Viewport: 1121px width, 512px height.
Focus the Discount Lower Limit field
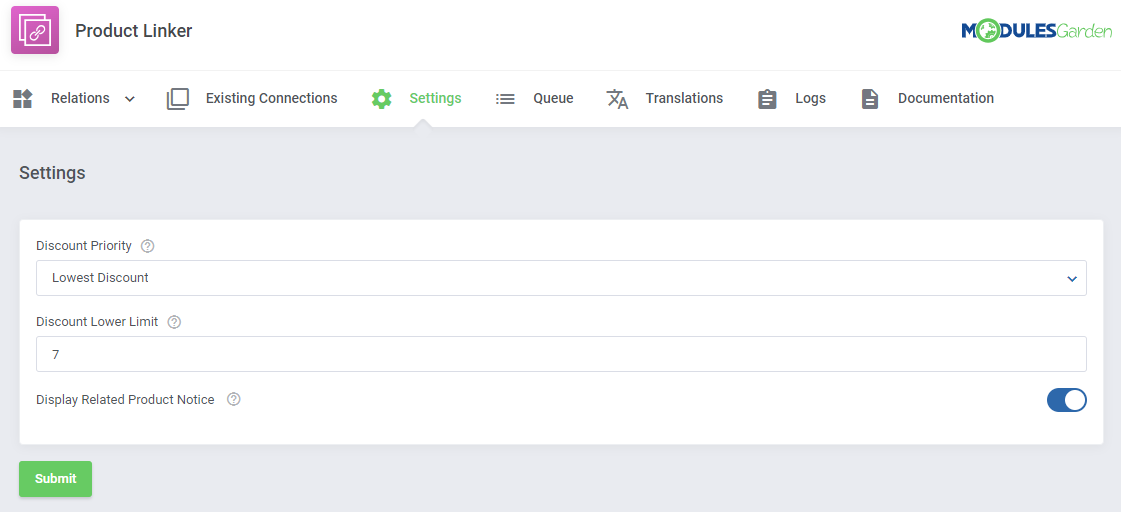[561, 354]
